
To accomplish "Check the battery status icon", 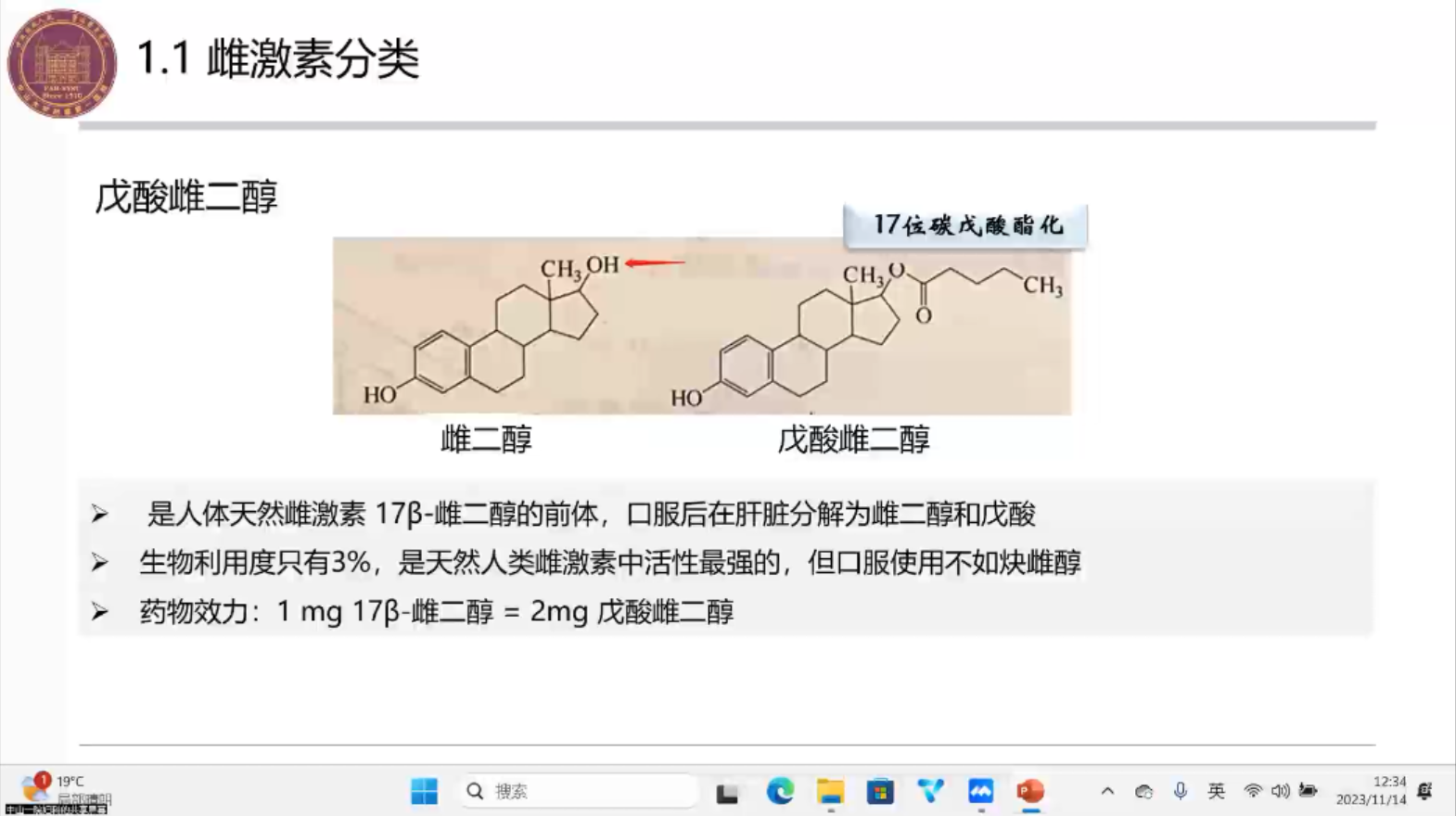I will tap(1309, 791).
